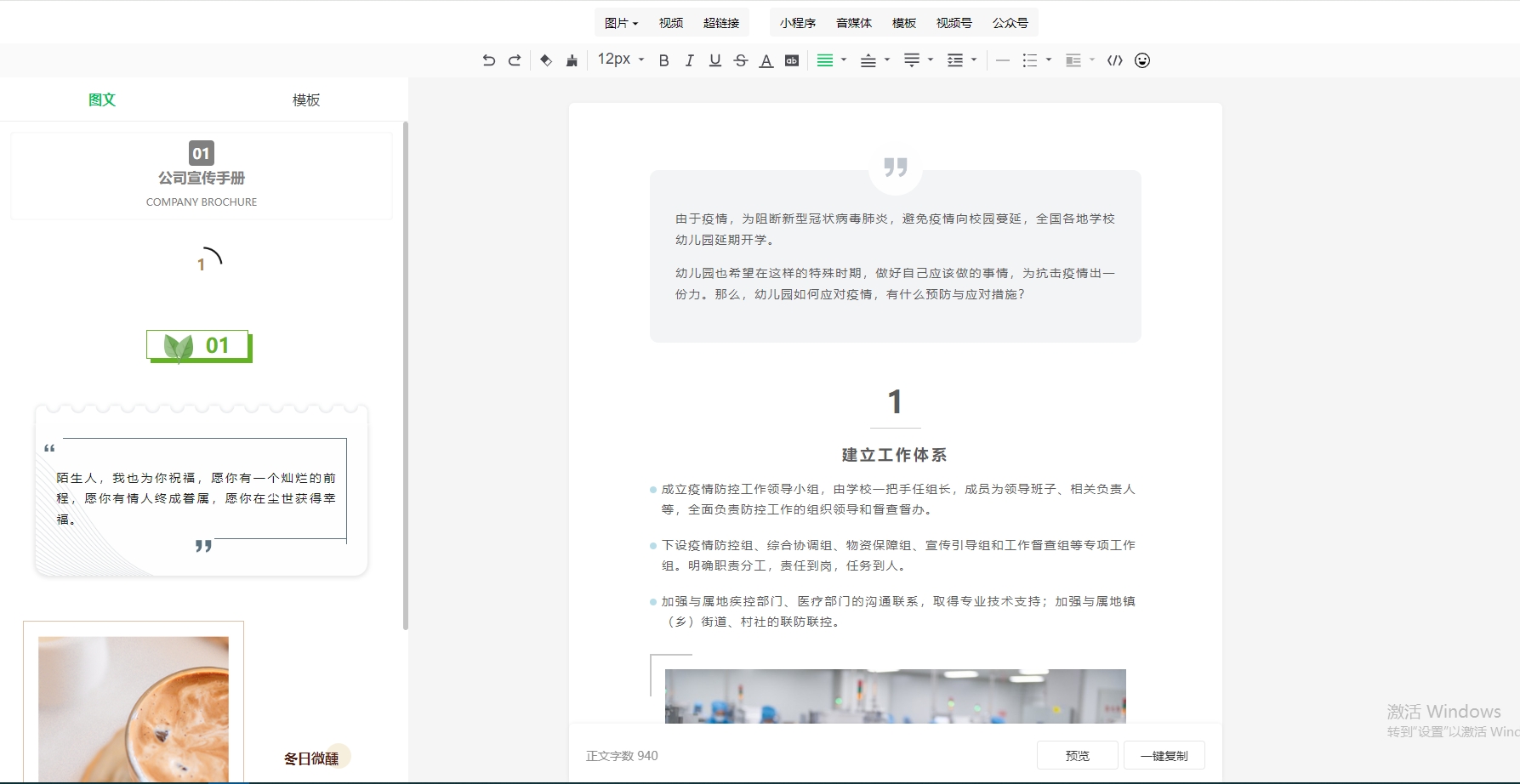Open the text background color picker
This screenshot has height=784, width=1520.
(792, 60)
